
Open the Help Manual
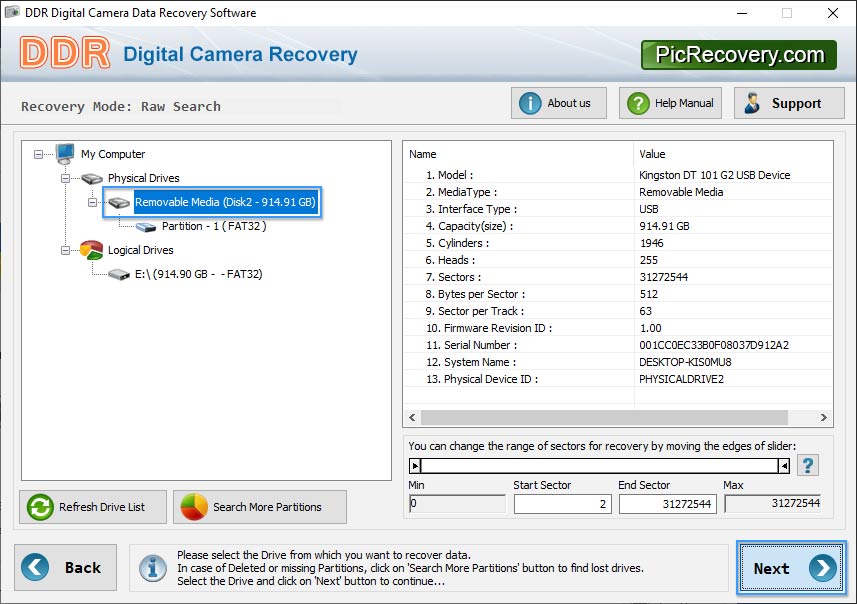670,103
